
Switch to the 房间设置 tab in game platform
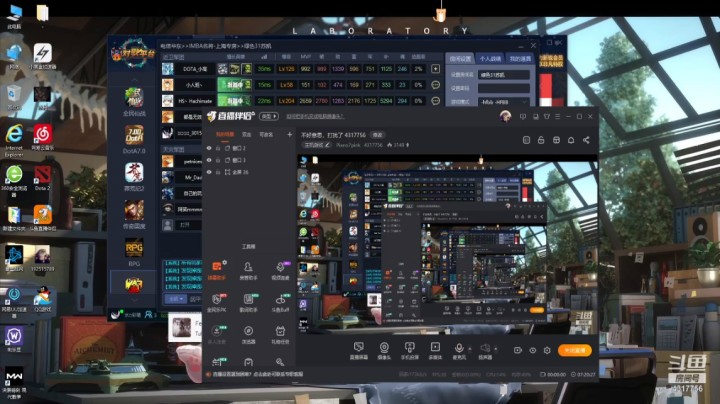tap(460, 59)
